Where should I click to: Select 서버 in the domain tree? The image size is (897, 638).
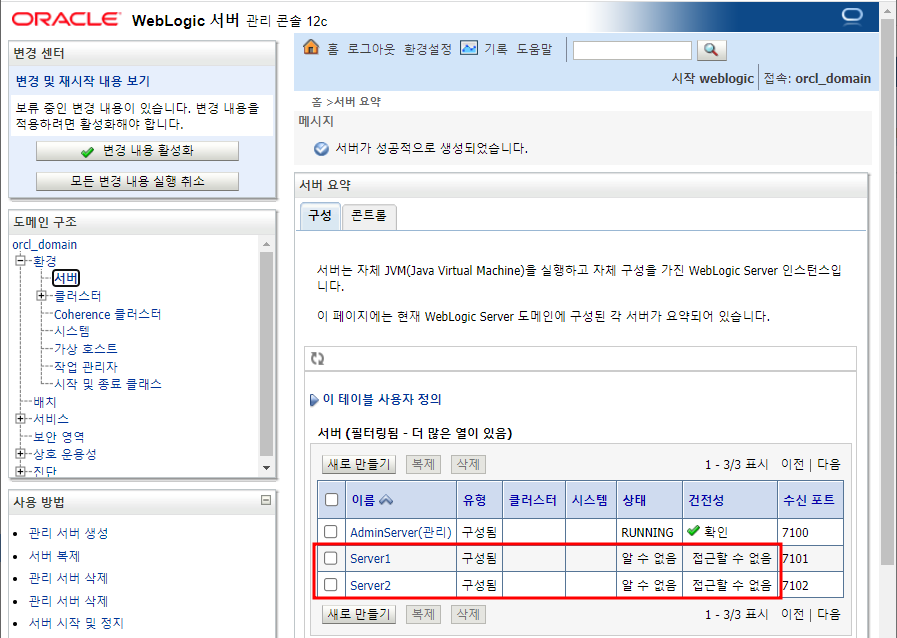click(x=66, y=278)
